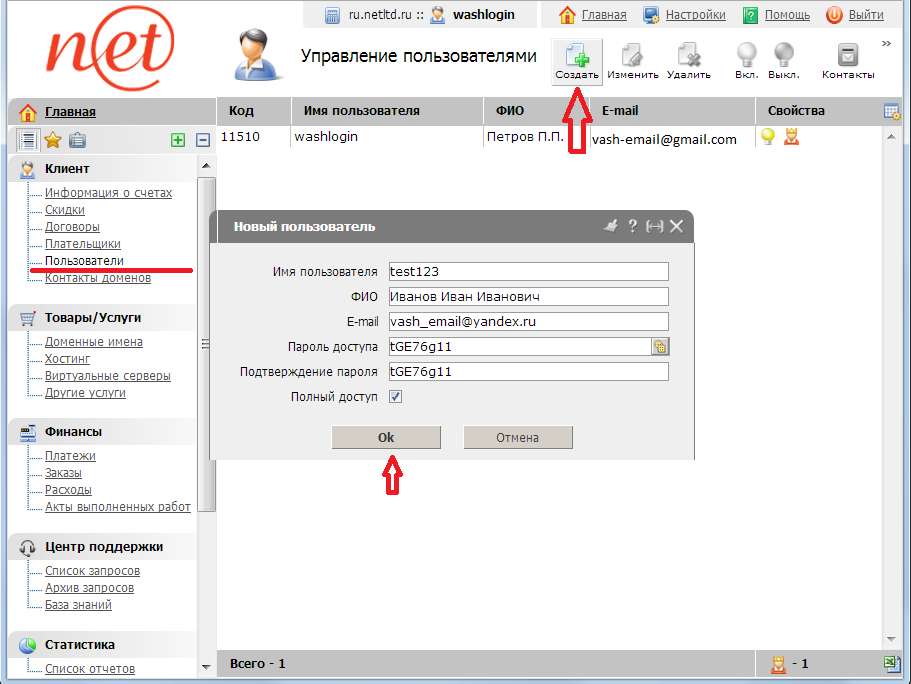Screen dimensions: 911x684
Task: Click the password generator icon beside Пароль доступа
Action: click(x=660, y=347)
